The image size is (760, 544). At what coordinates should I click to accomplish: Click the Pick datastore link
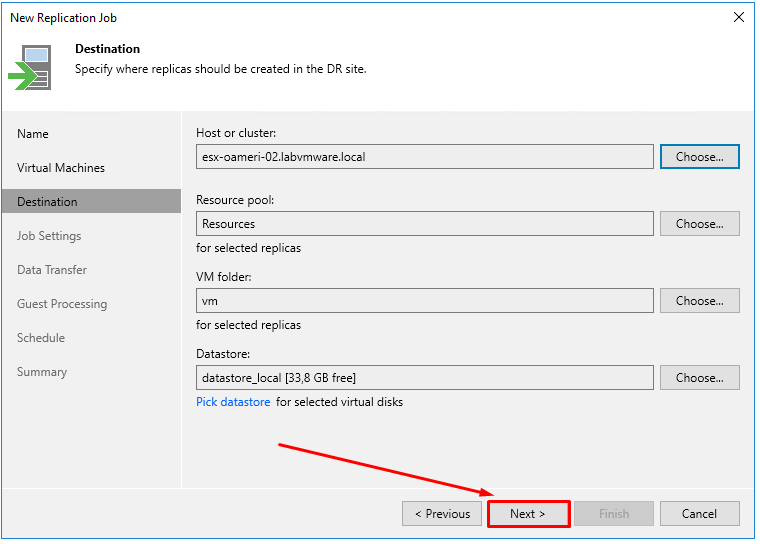(233, 402)
